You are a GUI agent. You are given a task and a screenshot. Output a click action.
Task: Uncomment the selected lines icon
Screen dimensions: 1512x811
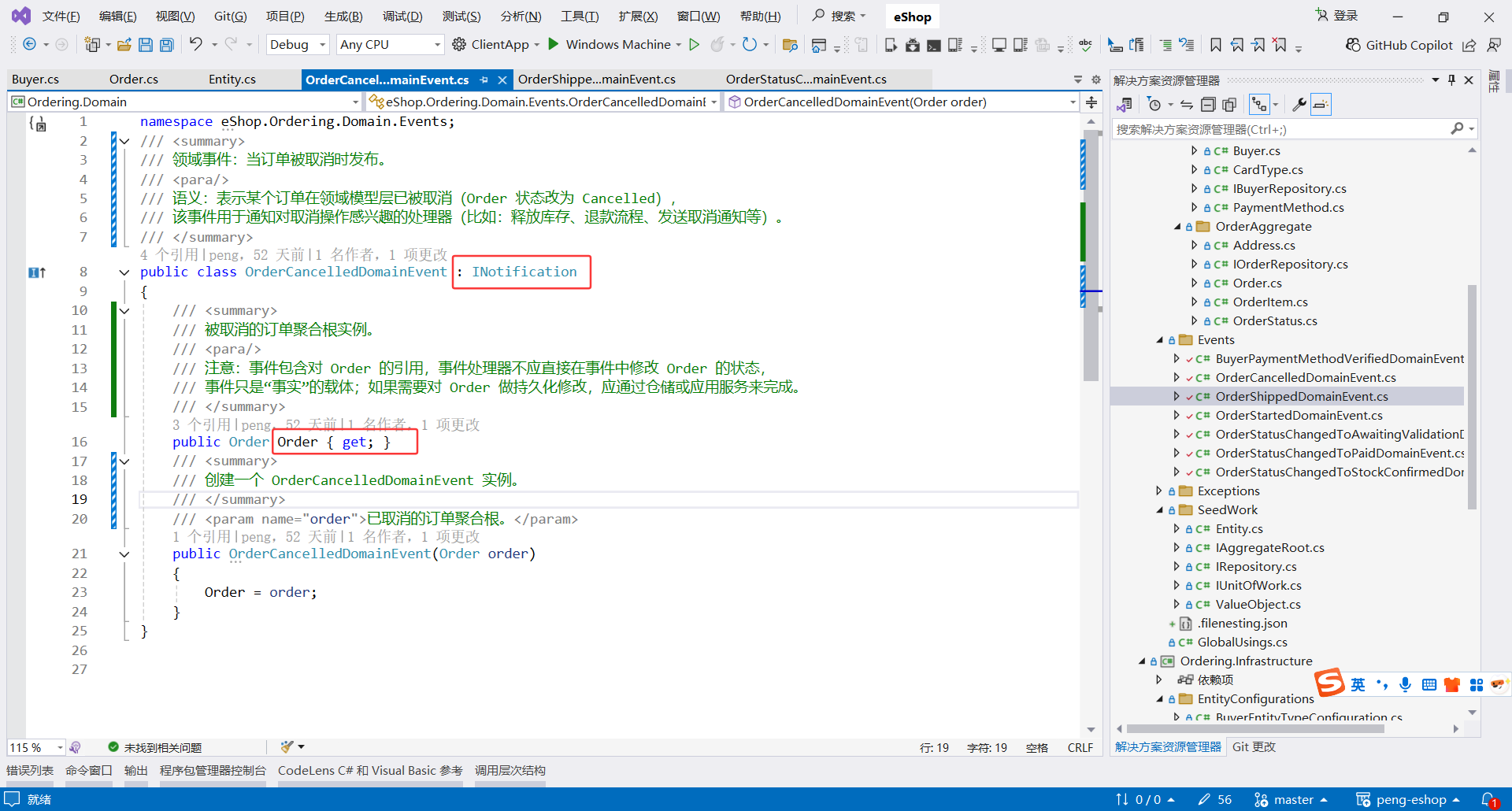tap(1136, 45)
